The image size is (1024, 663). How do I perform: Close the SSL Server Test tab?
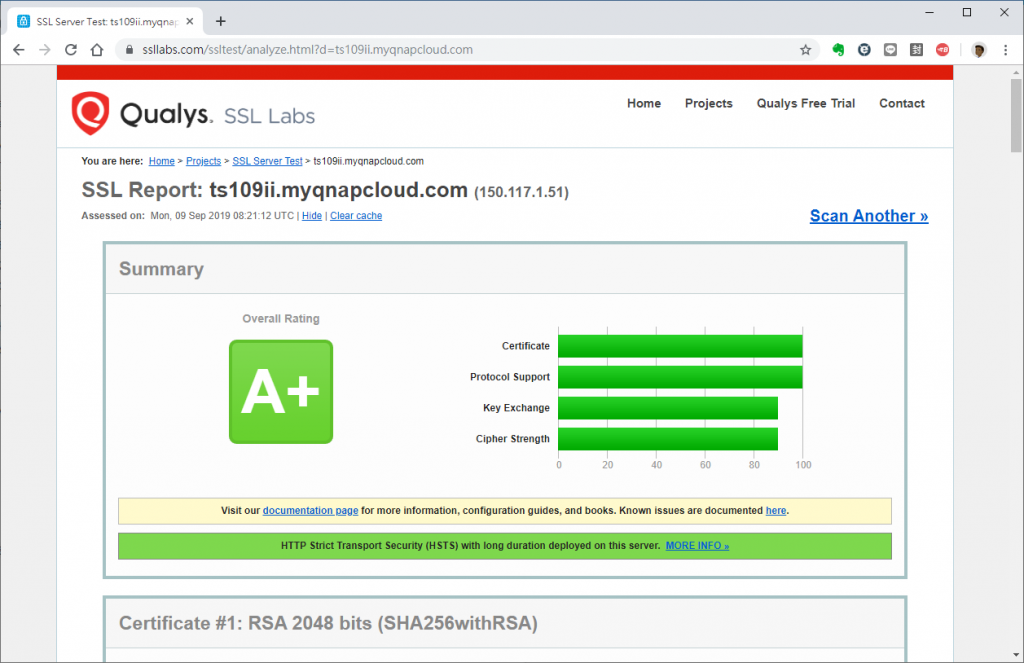tap(189, 22)
